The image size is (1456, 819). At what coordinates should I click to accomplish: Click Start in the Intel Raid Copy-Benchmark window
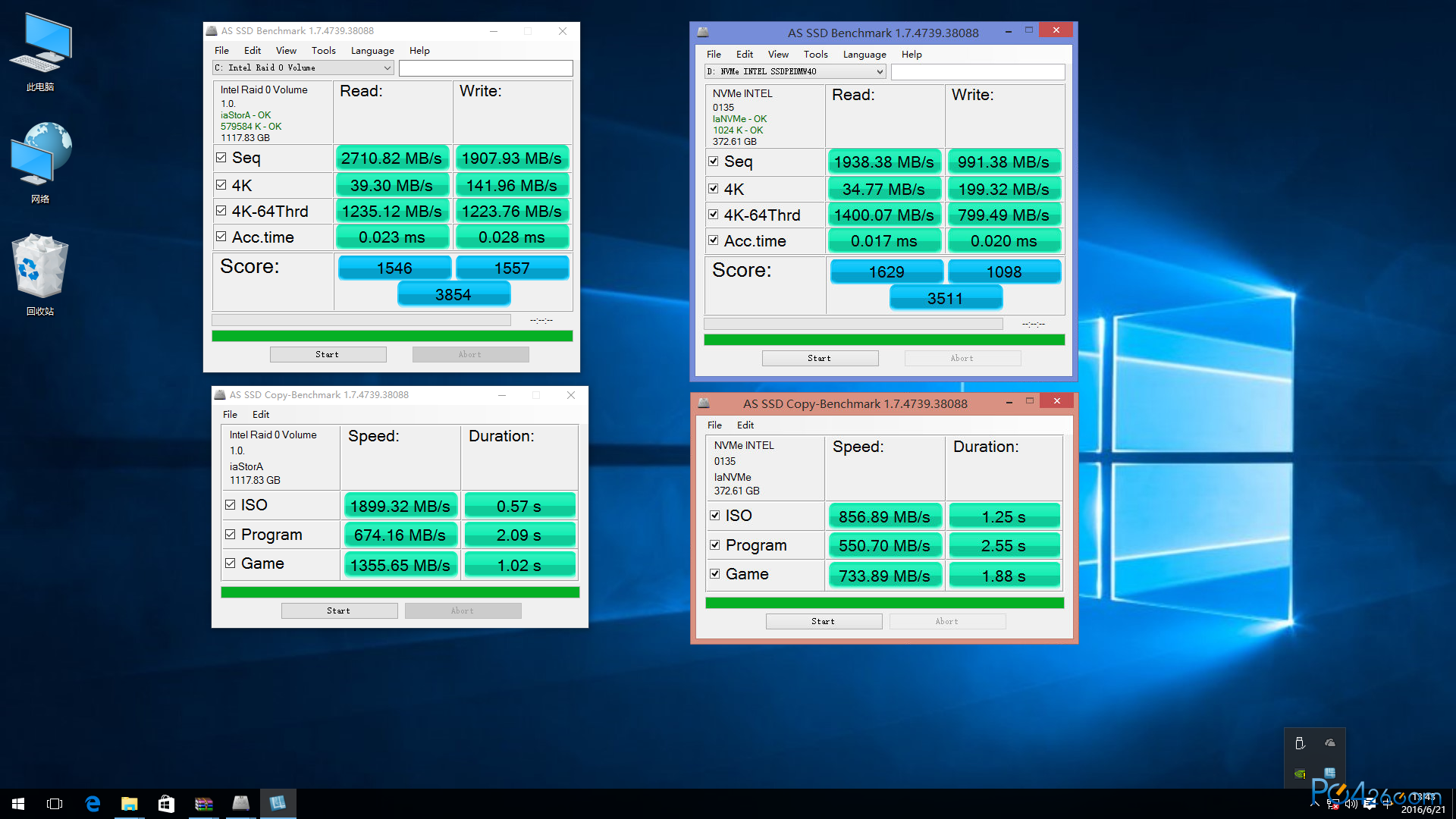click(339, 611)
